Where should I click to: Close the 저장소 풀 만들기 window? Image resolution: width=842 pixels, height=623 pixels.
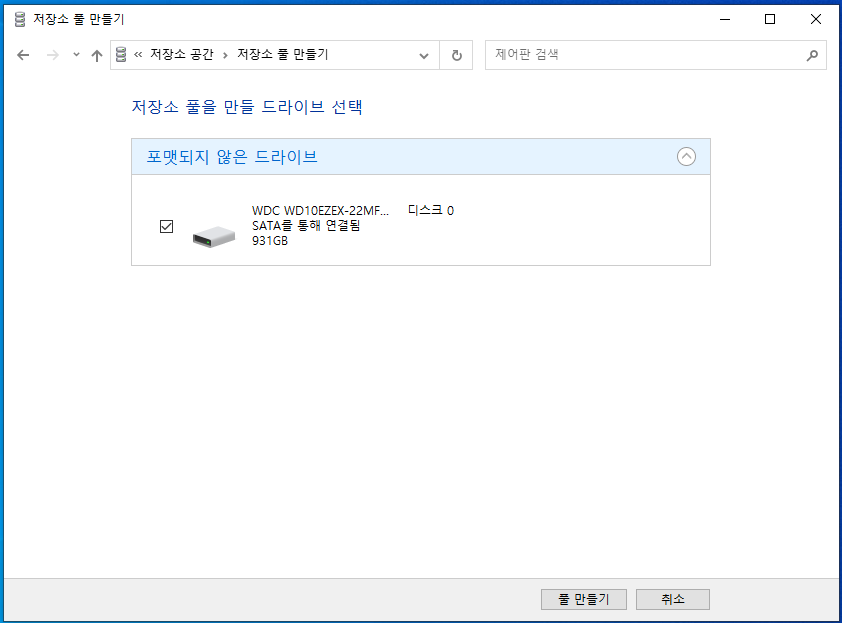click(x=816, y=19)
